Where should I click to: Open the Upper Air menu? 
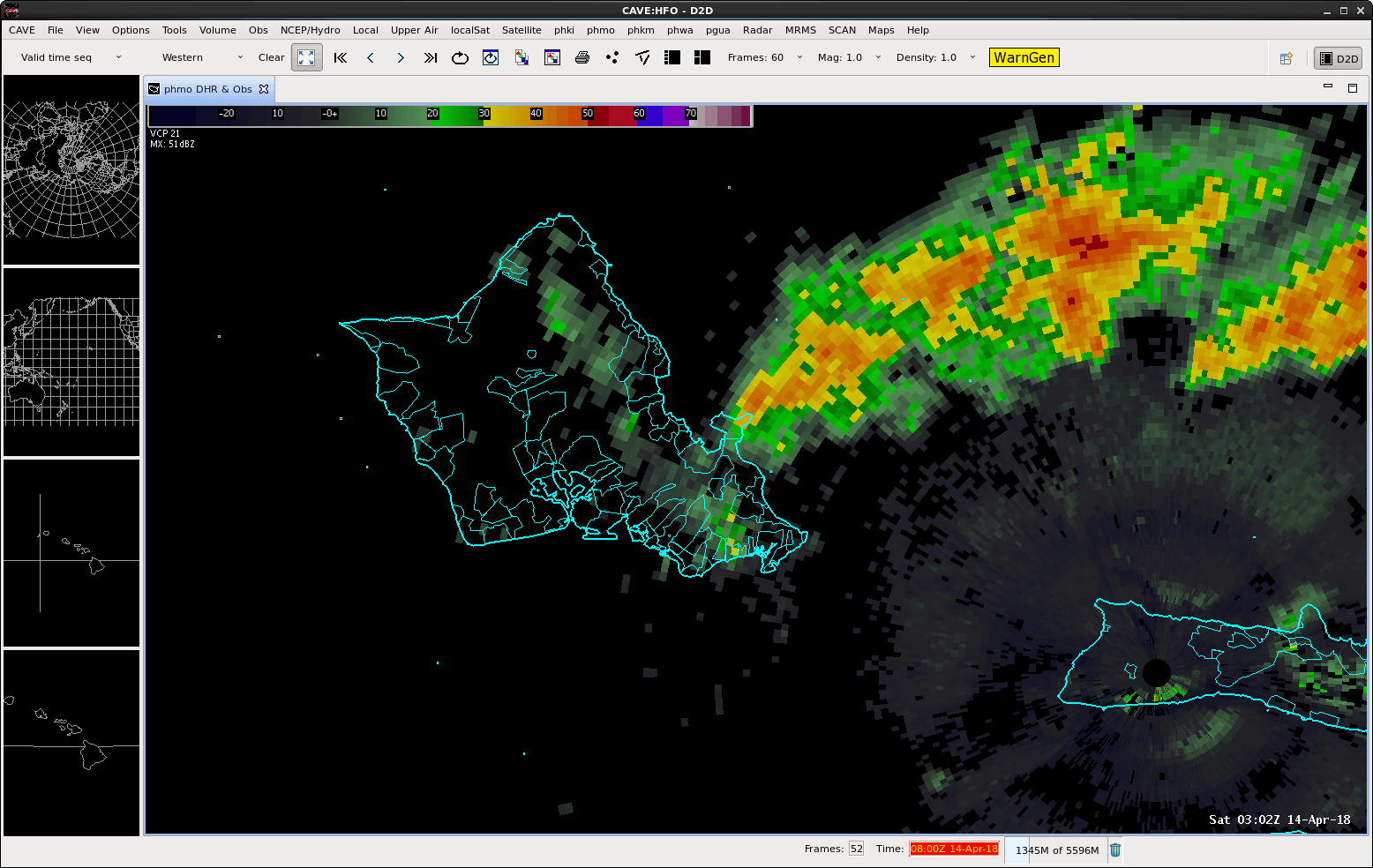pyautogui.click(x=415, y=30)
